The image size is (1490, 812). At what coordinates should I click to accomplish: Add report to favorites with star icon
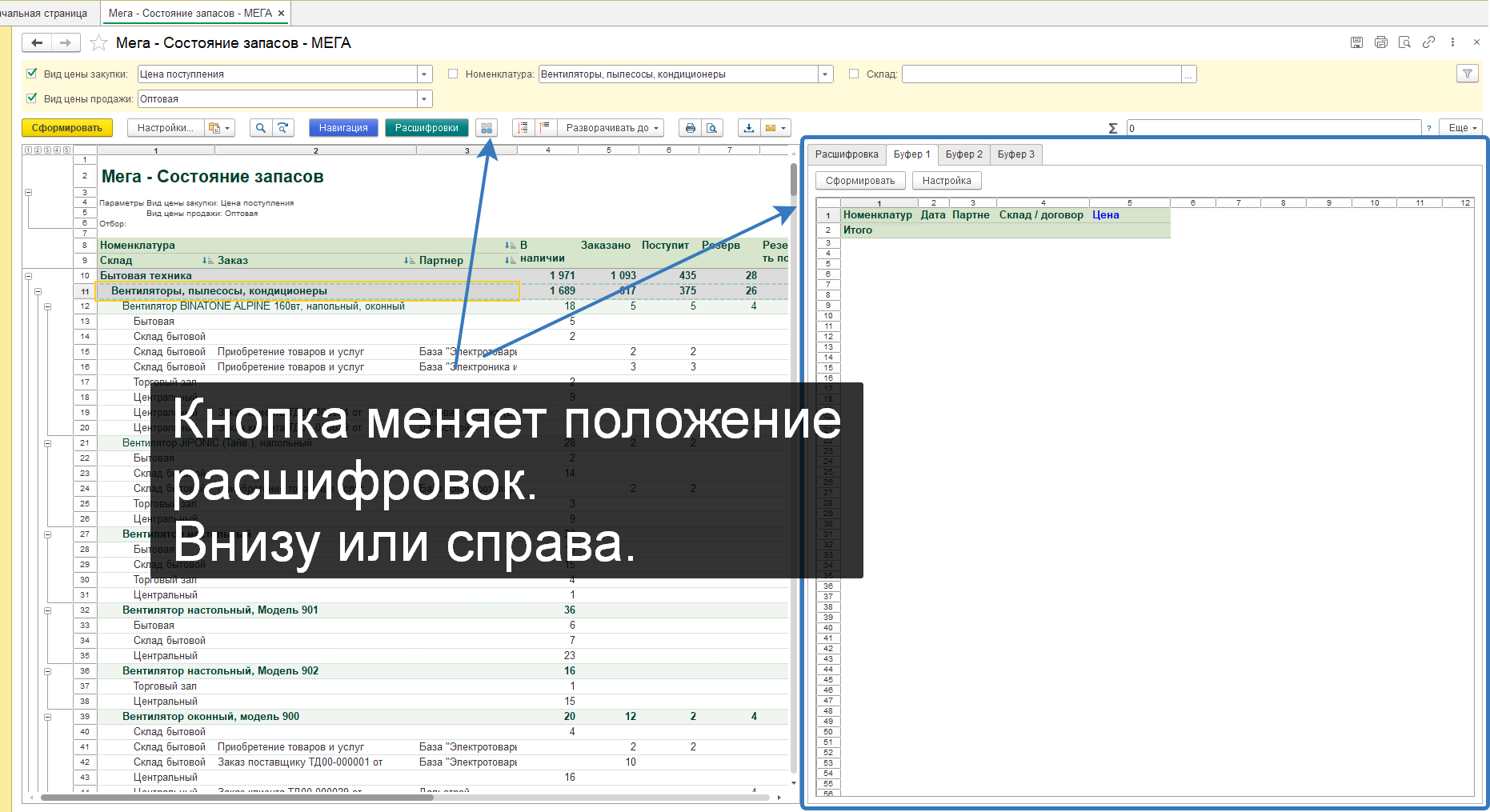click(98, 43)
